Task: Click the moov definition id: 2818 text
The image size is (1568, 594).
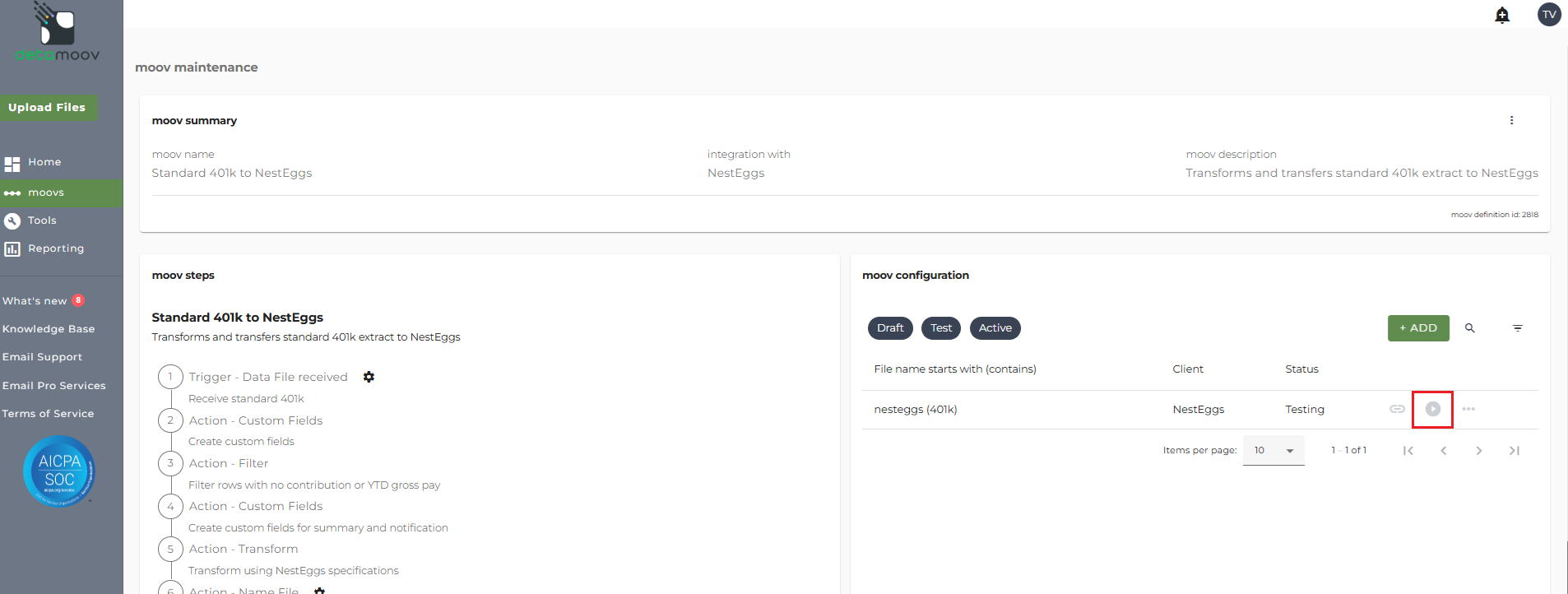Action: (1495, 215)
